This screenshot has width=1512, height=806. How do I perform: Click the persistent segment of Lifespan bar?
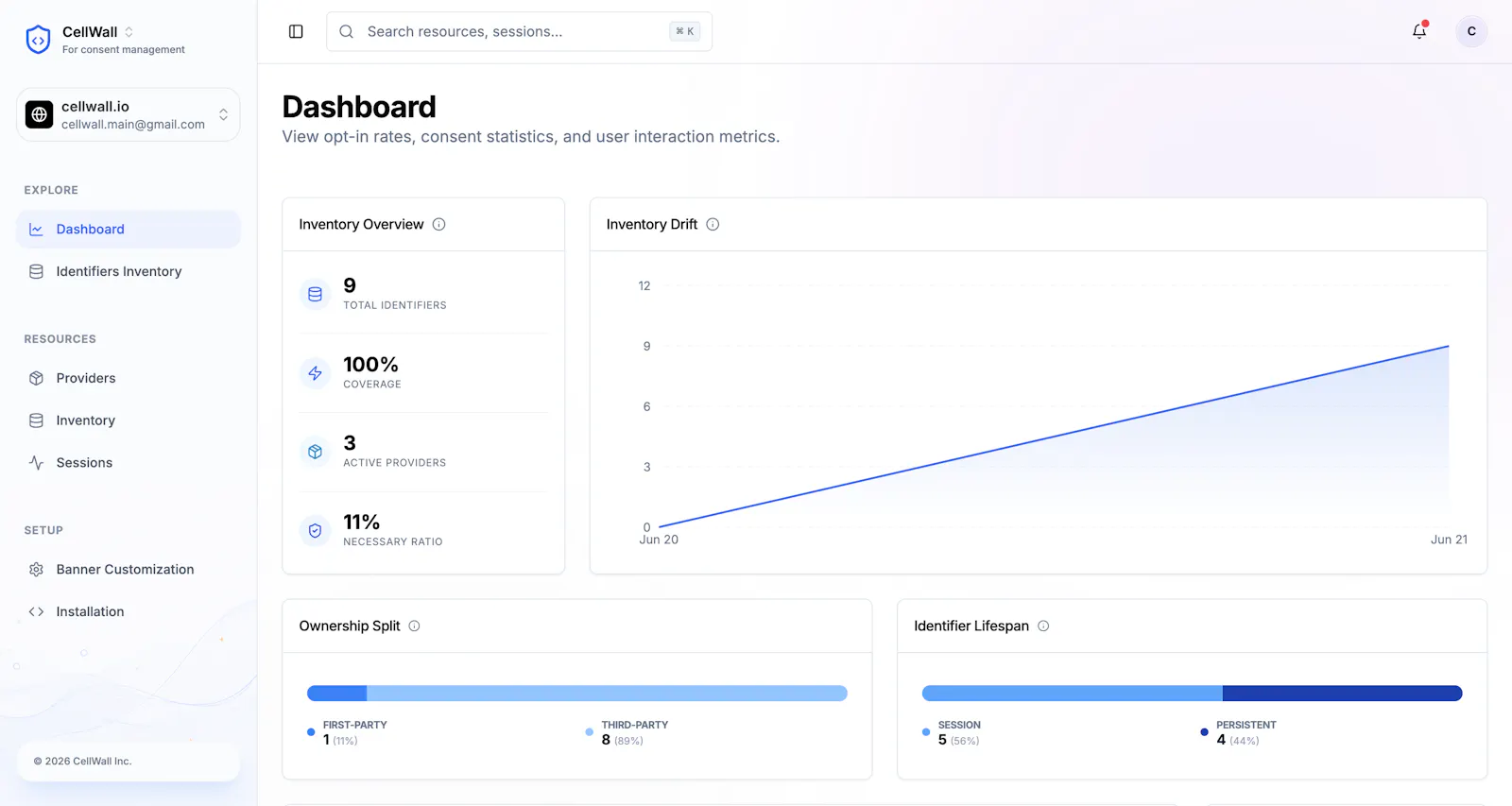click(1343, 694)
